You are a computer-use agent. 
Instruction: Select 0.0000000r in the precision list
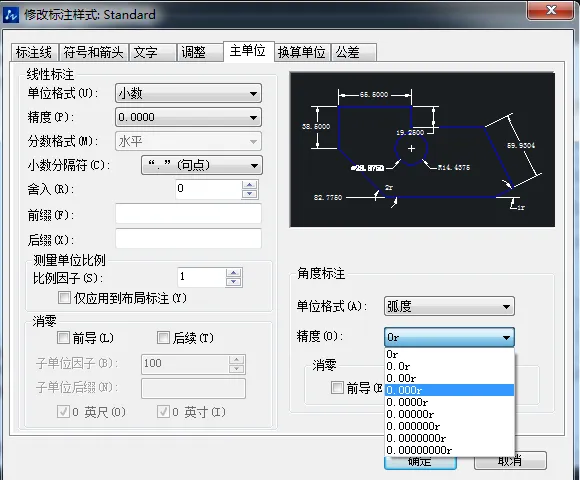click(449, 438)
